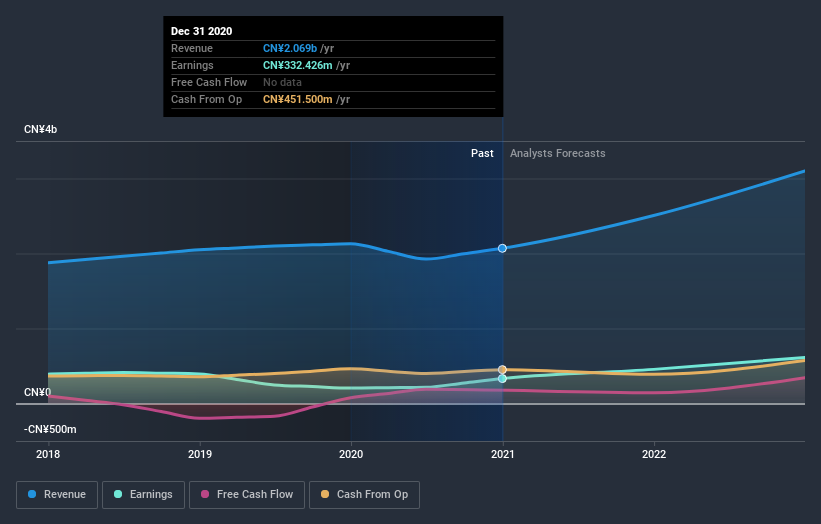Click the Analysts Forecasts label
This screenshot has height=524, width=821.
point(558,153)
